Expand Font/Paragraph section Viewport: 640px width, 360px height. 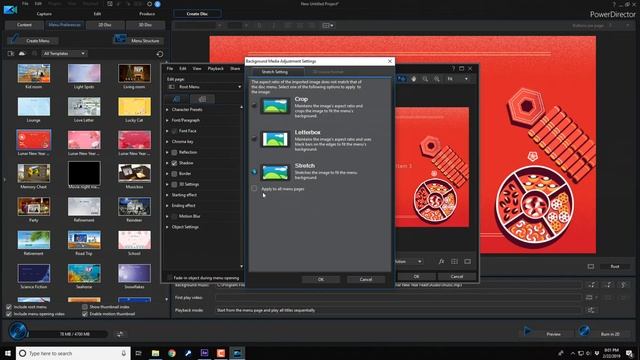167,120
